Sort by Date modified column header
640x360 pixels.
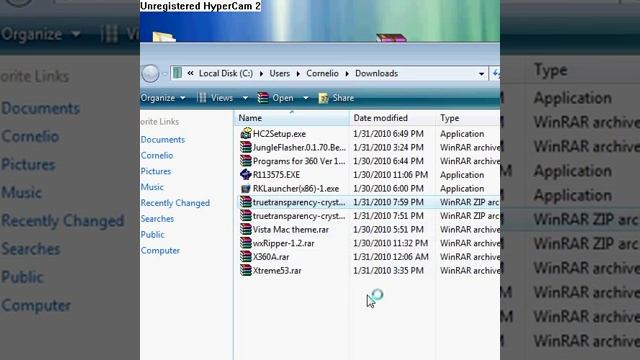392,118
